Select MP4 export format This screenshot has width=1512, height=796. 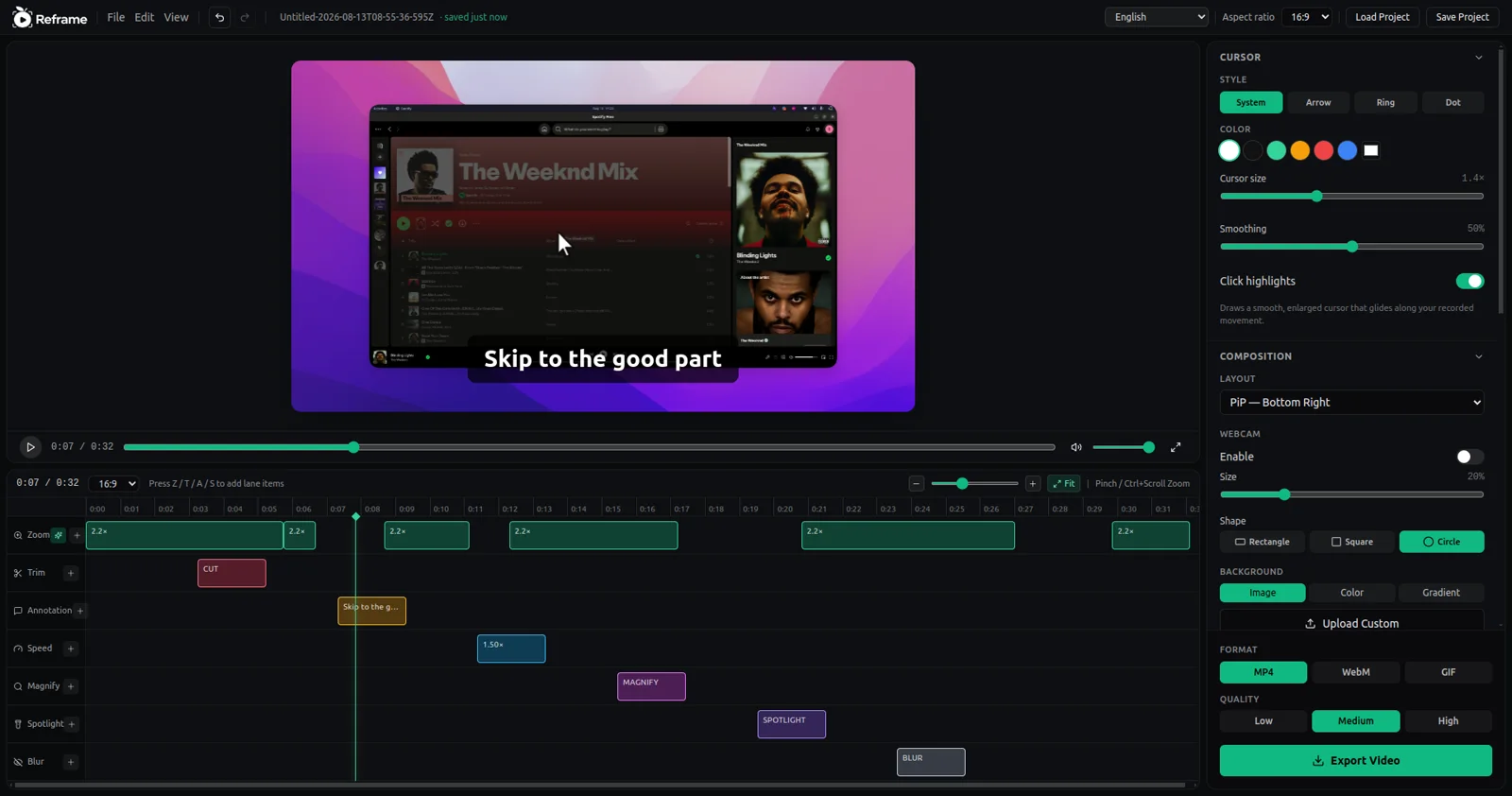coord(1263,672)
